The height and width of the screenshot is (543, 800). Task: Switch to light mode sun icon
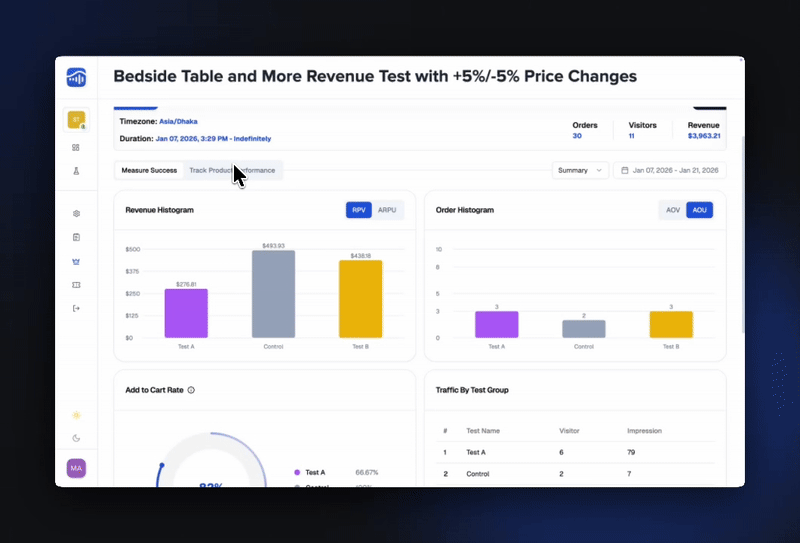[76, 414]
